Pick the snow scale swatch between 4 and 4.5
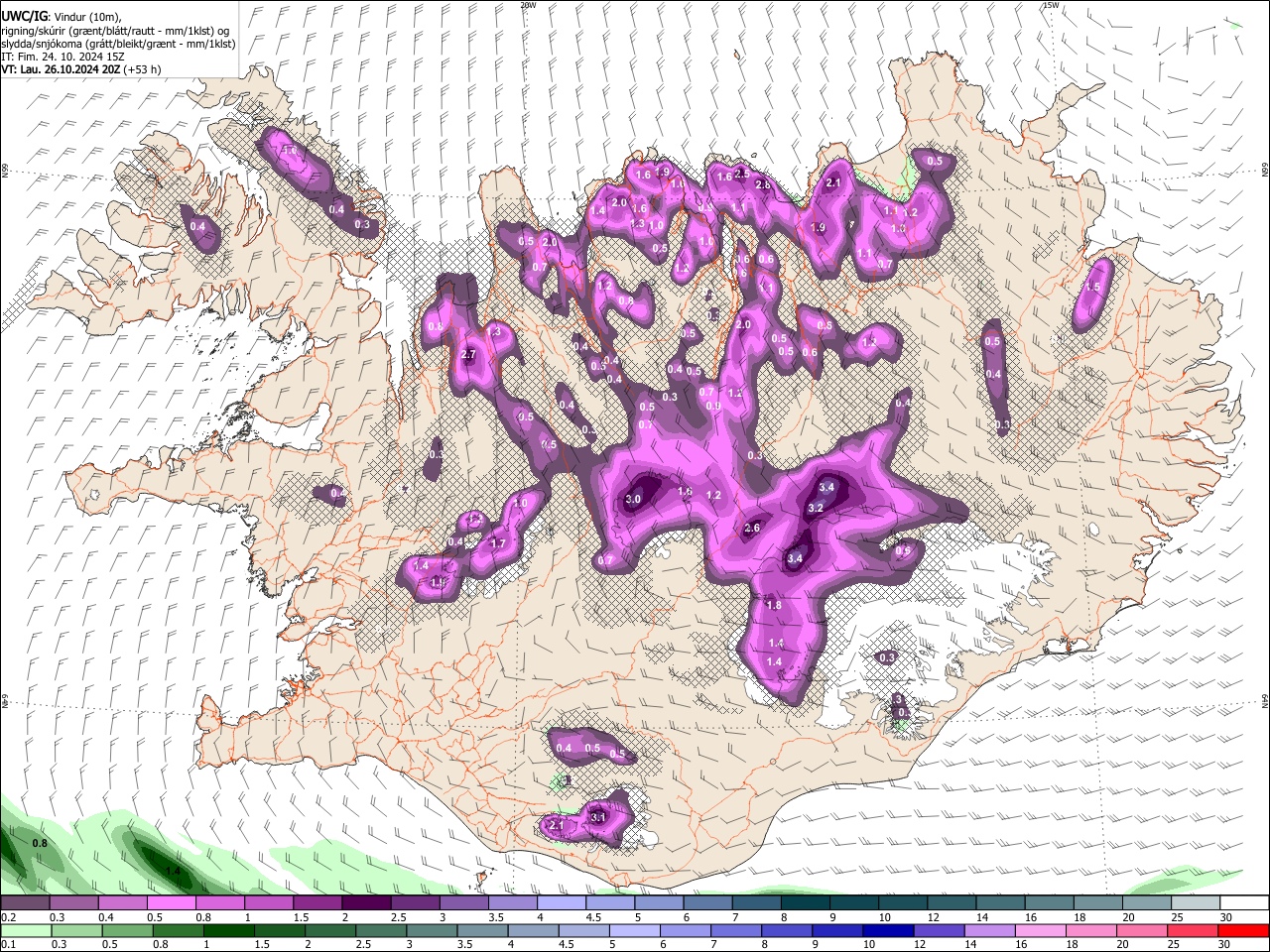Image resolution: width=1270 pixels, height=952 pixels. pos(560,903)
